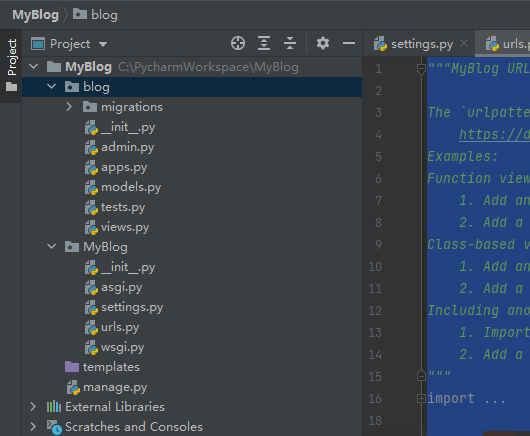Click the migrations folder icon
530x436 pixels.
click(x=90, y=106)
